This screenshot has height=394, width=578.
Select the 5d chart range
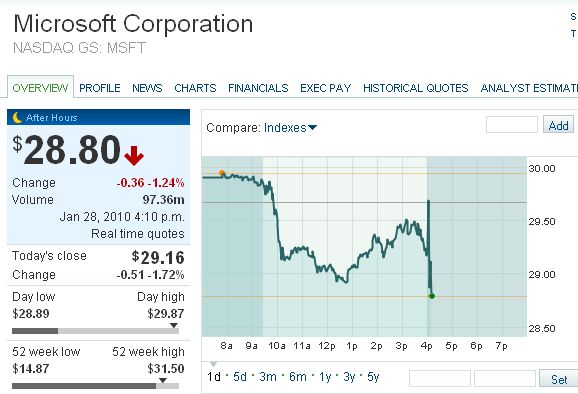(240, 377)
